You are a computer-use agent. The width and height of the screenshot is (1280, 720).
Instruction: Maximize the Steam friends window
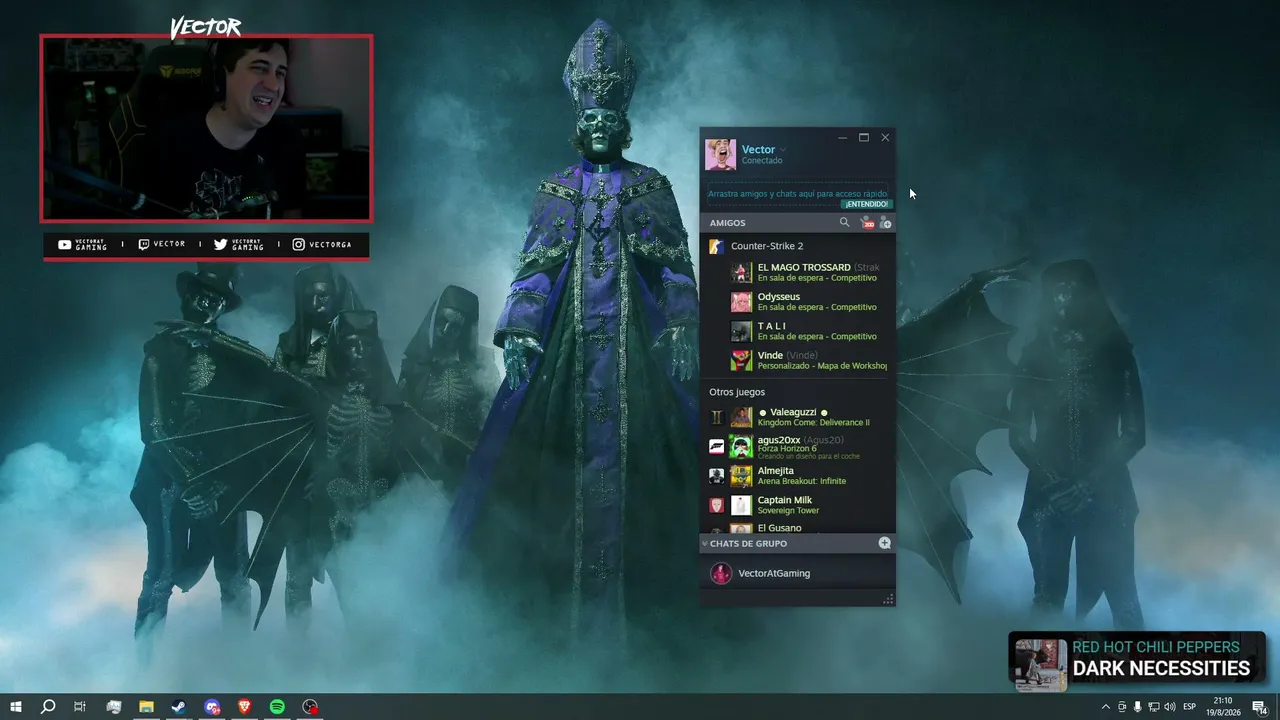(864, 137)
